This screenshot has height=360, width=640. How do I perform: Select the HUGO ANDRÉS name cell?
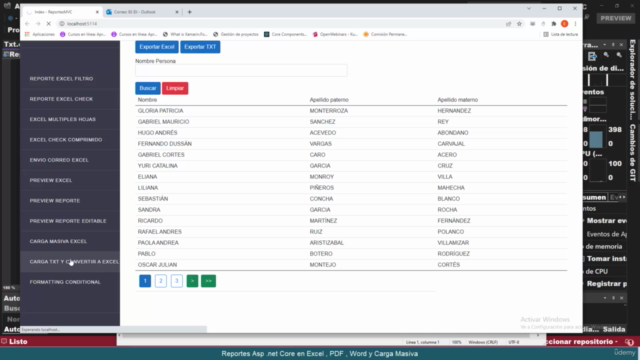(158, 133)
